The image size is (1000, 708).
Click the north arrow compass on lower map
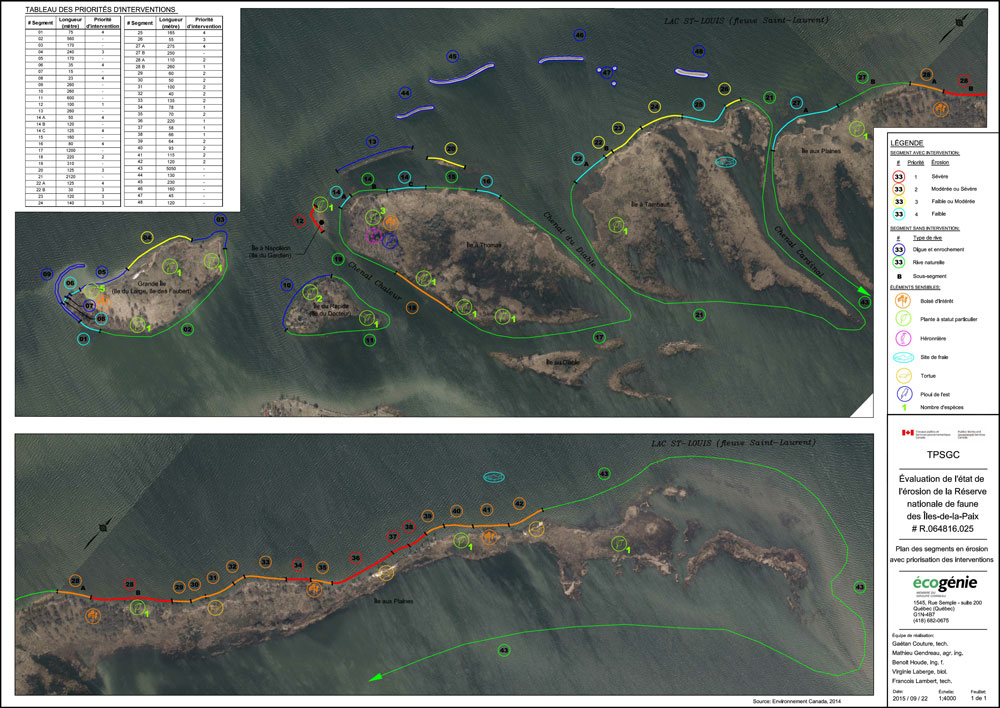click(103, 528)
